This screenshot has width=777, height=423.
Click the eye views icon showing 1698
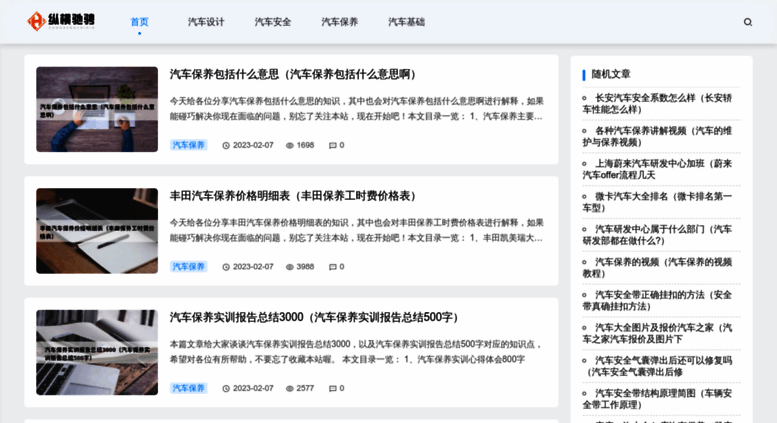tap(290, 146)
